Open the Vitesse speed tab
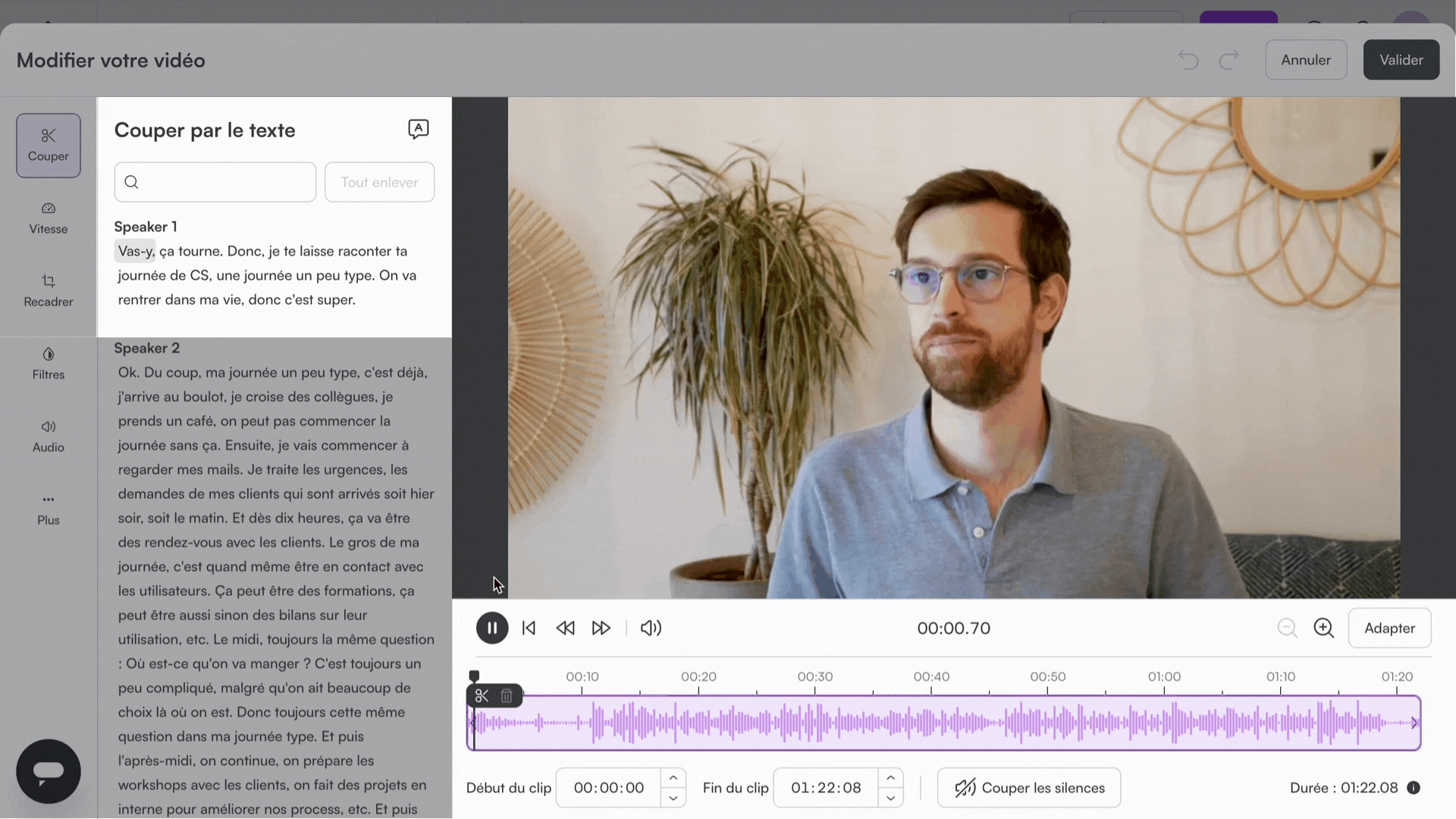 pos(49,218)
